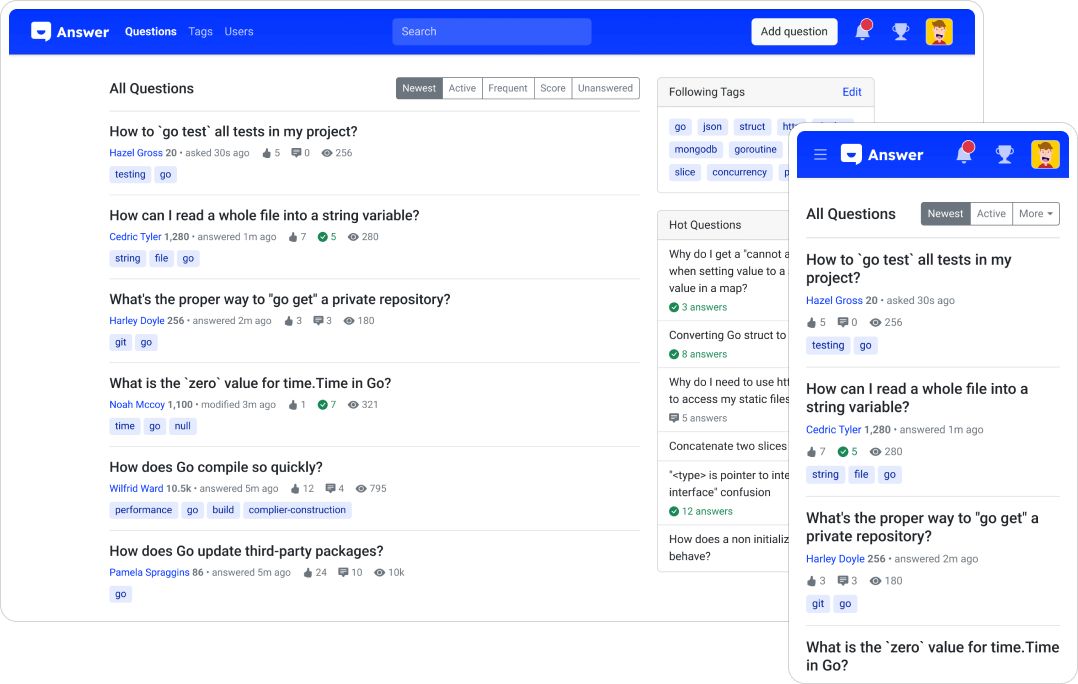Go to the Users navigation item
This screenshot has height=684, width=1078.
pos(239,32)
